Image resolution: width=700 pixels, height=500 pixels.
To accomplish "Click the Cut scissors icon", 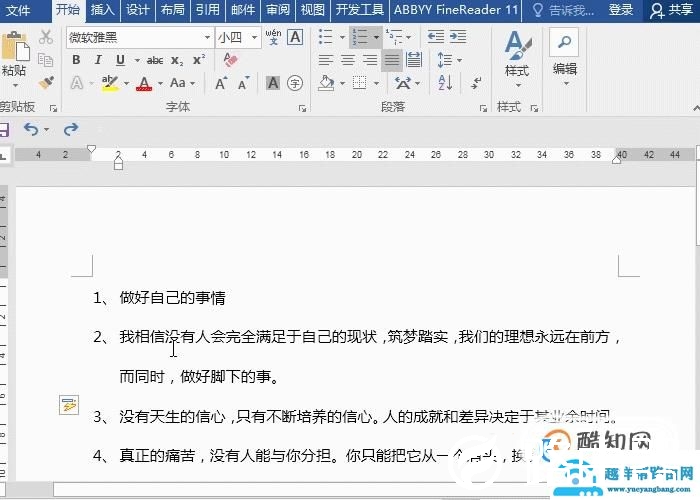I will [x=46, y=38].
